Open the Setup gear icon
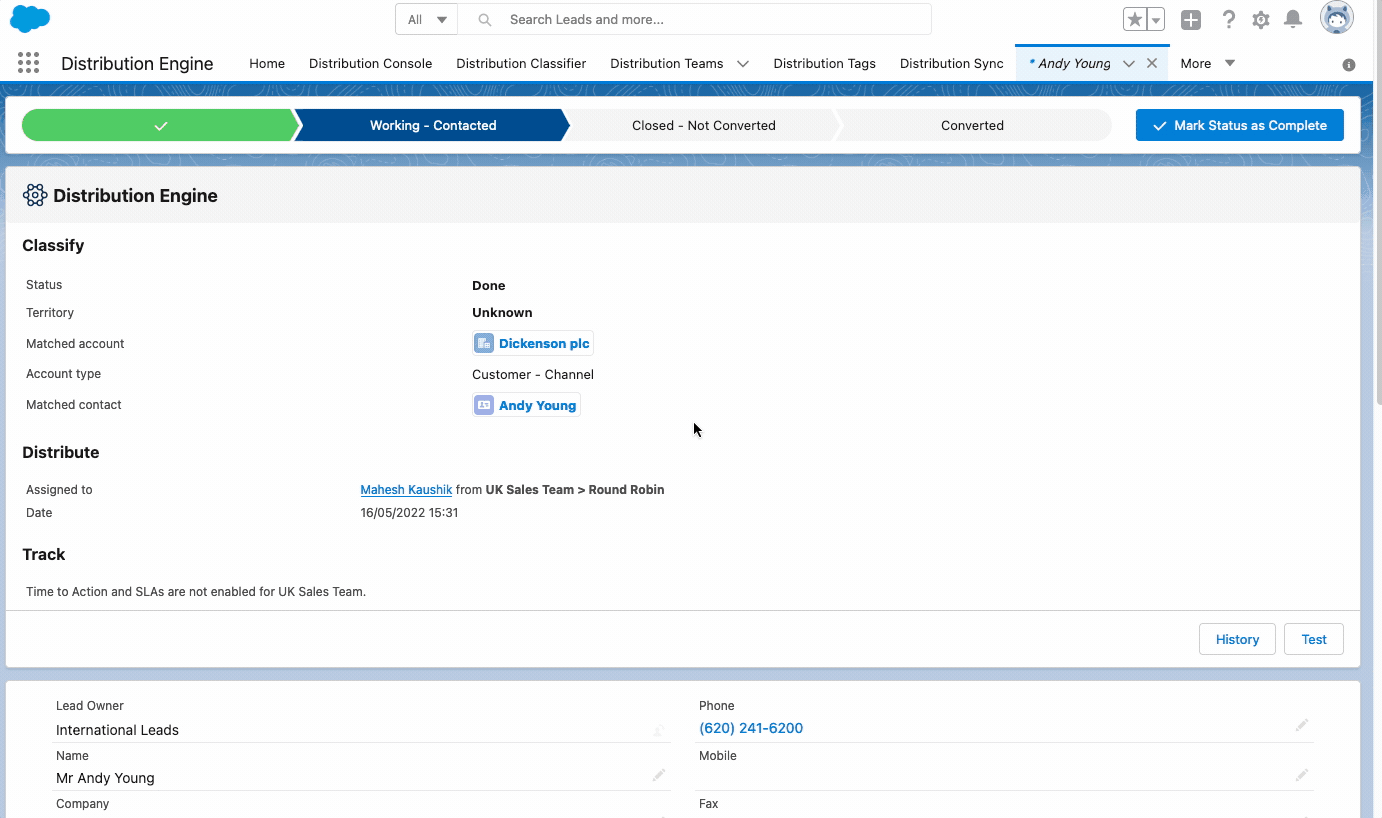Viewport: 1382px width, 818px height. click(1261, 19)
